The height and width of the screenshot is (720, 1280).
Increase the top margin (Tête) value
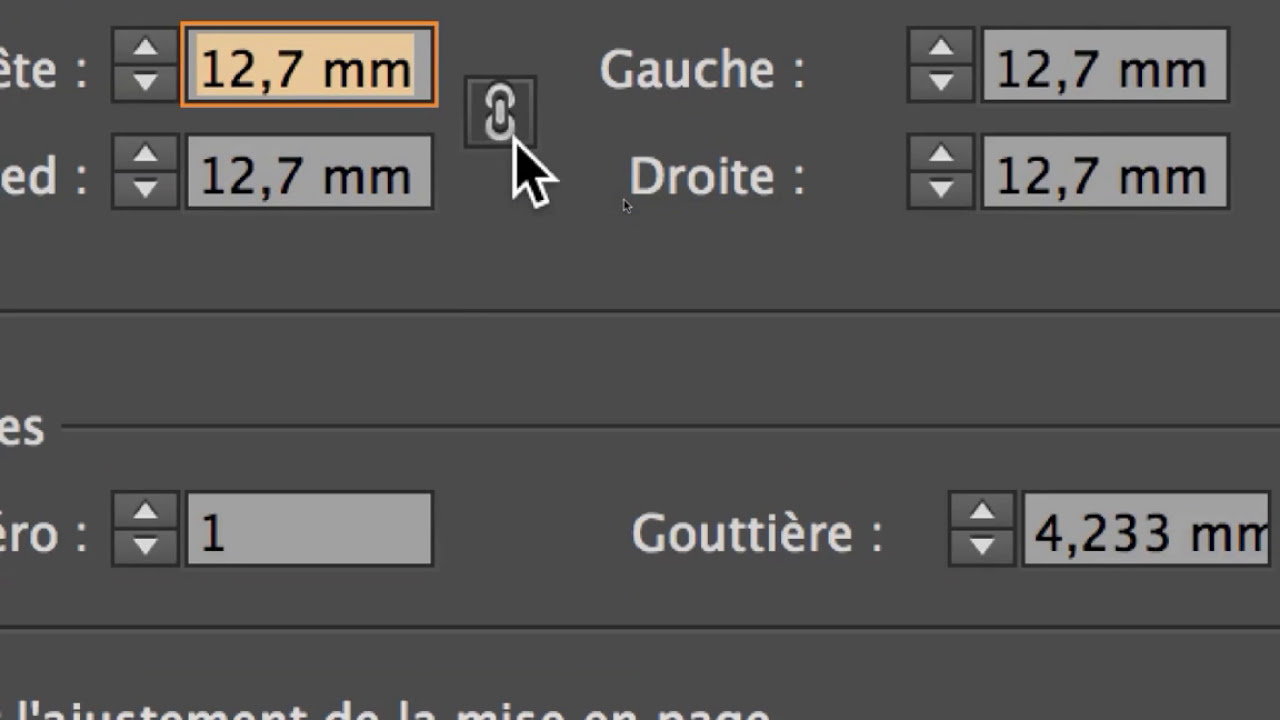click(146, 48)
